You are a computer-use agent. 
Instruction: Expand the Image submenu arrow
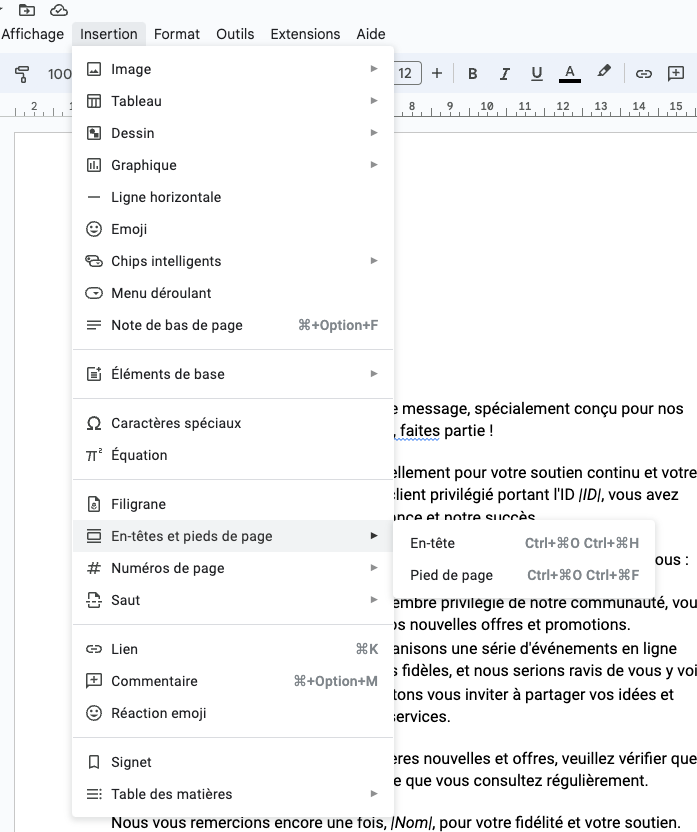point(374,69)
